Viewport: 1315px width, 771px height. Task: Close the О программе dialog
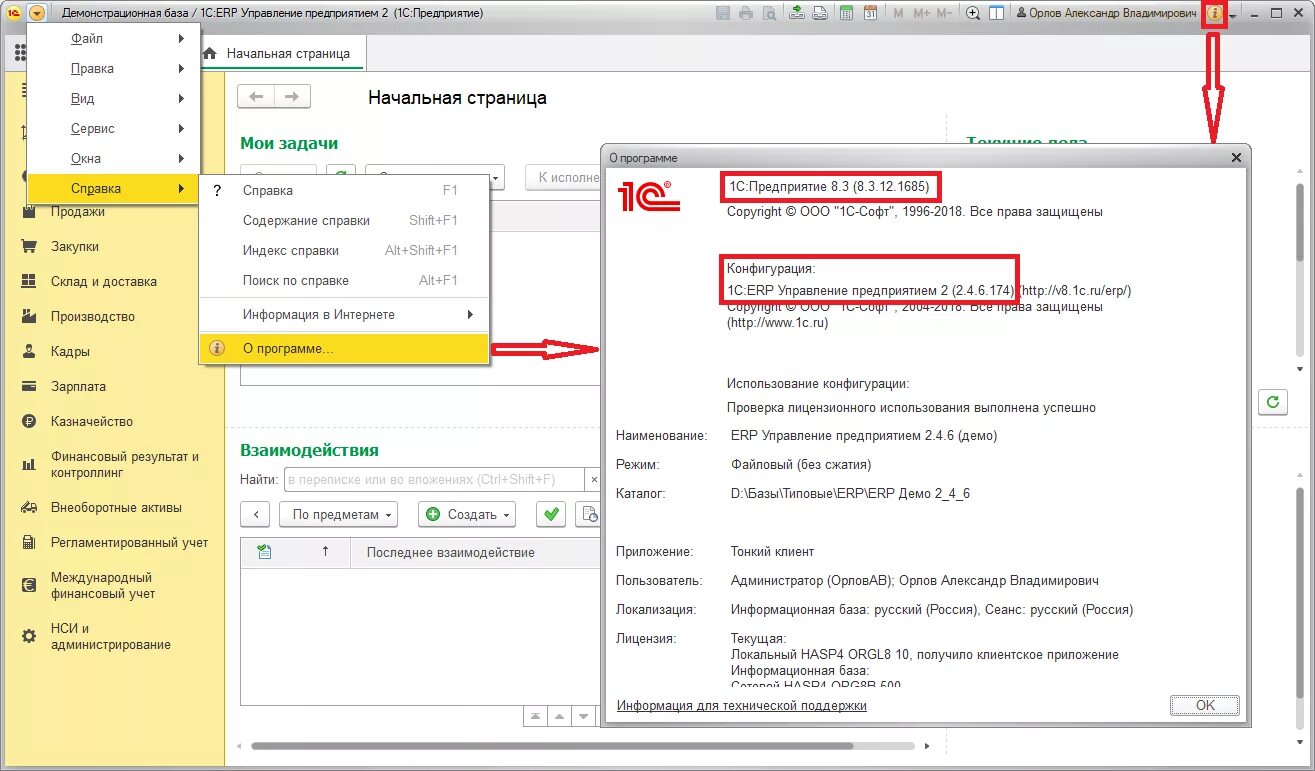[1236, 158]
